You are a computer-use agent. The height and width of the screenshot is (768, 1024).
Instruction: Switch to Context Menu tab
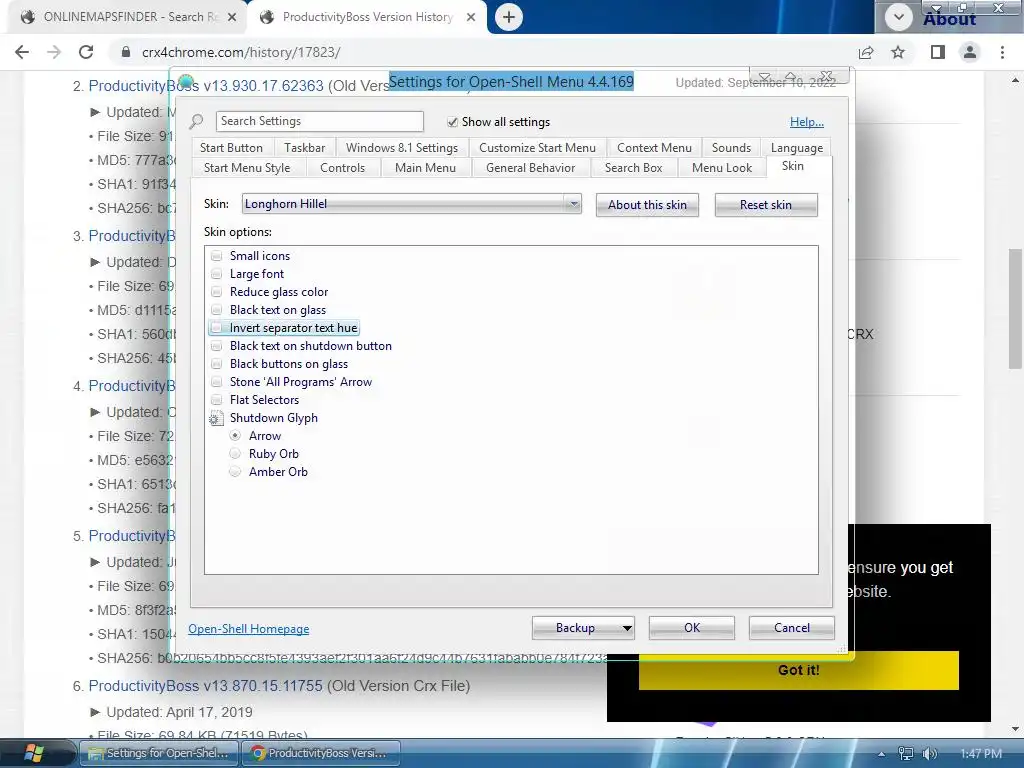coord(654,148)
